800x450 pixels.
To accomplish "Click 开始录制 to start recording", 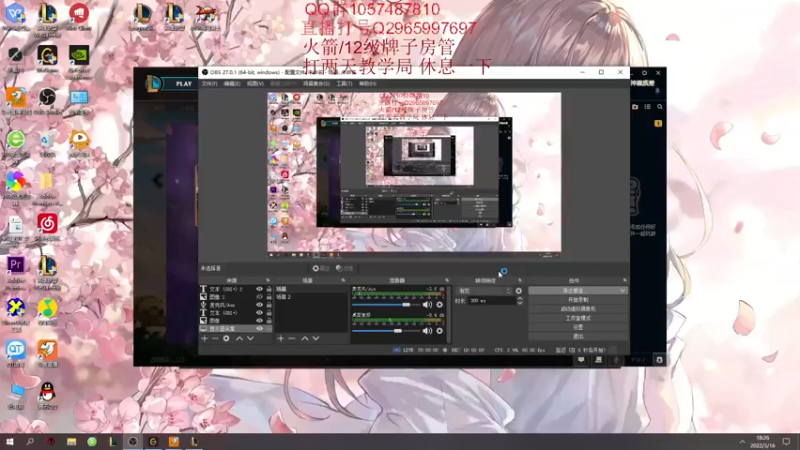I will 578,299.
